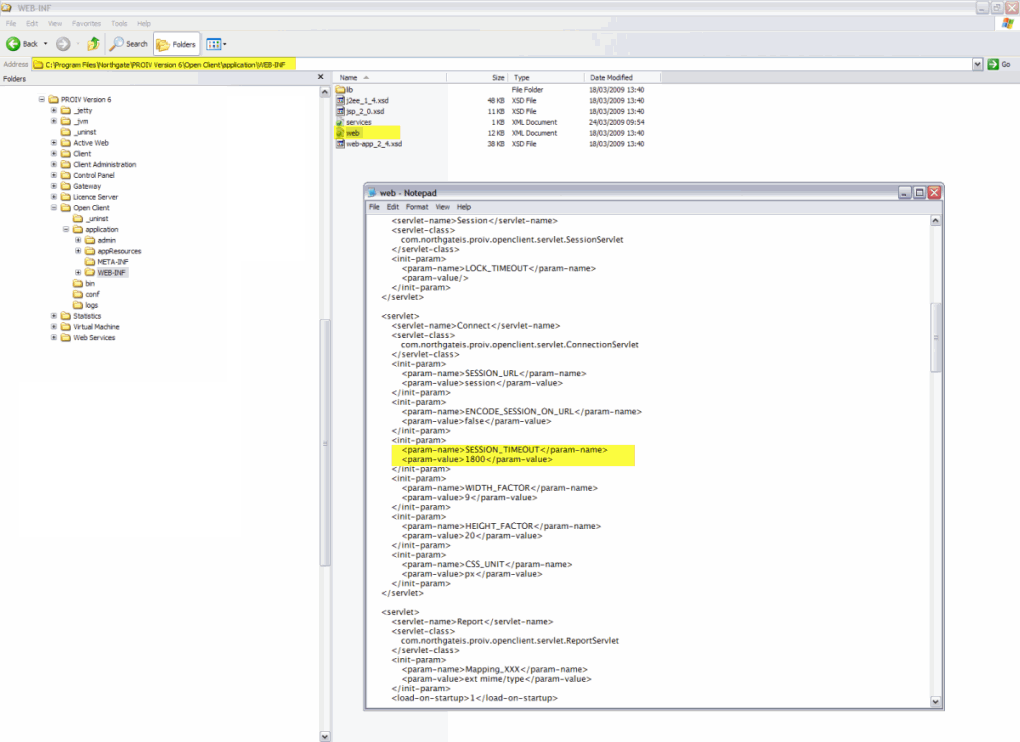Select the logs folder in tree

[x=92, y=305]
